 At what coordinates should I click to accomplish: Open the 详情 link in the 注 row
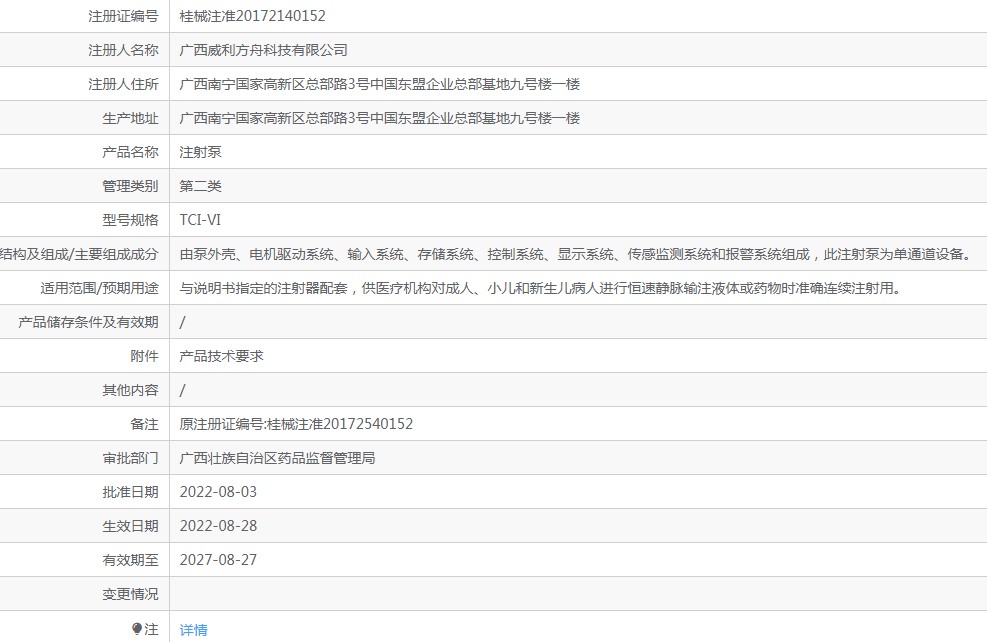(x=193, y=629)
